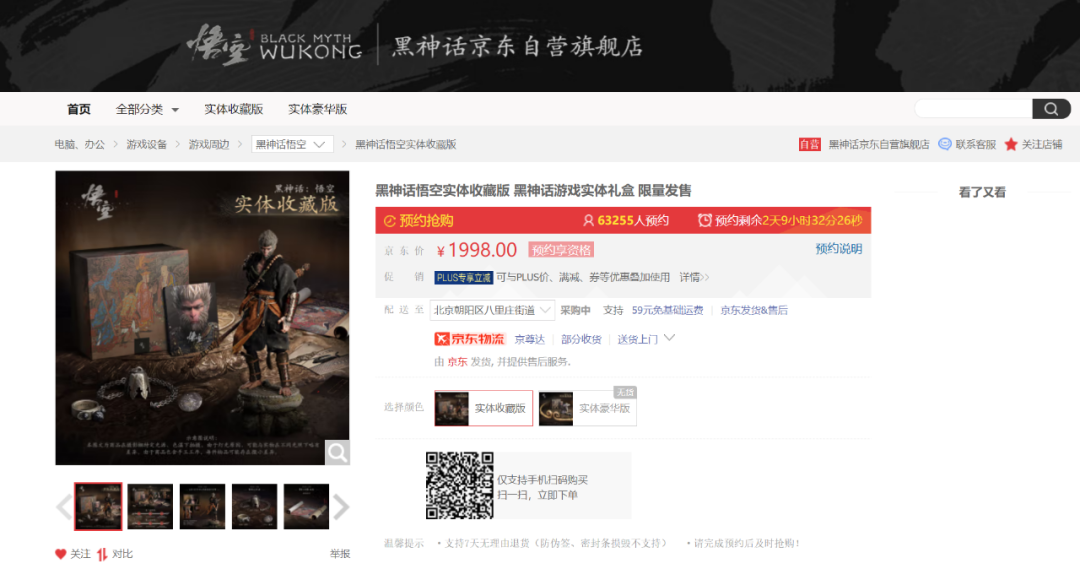1080x569 pixels.
Task: Select the second product thumbnail
Action: point(150,506)
